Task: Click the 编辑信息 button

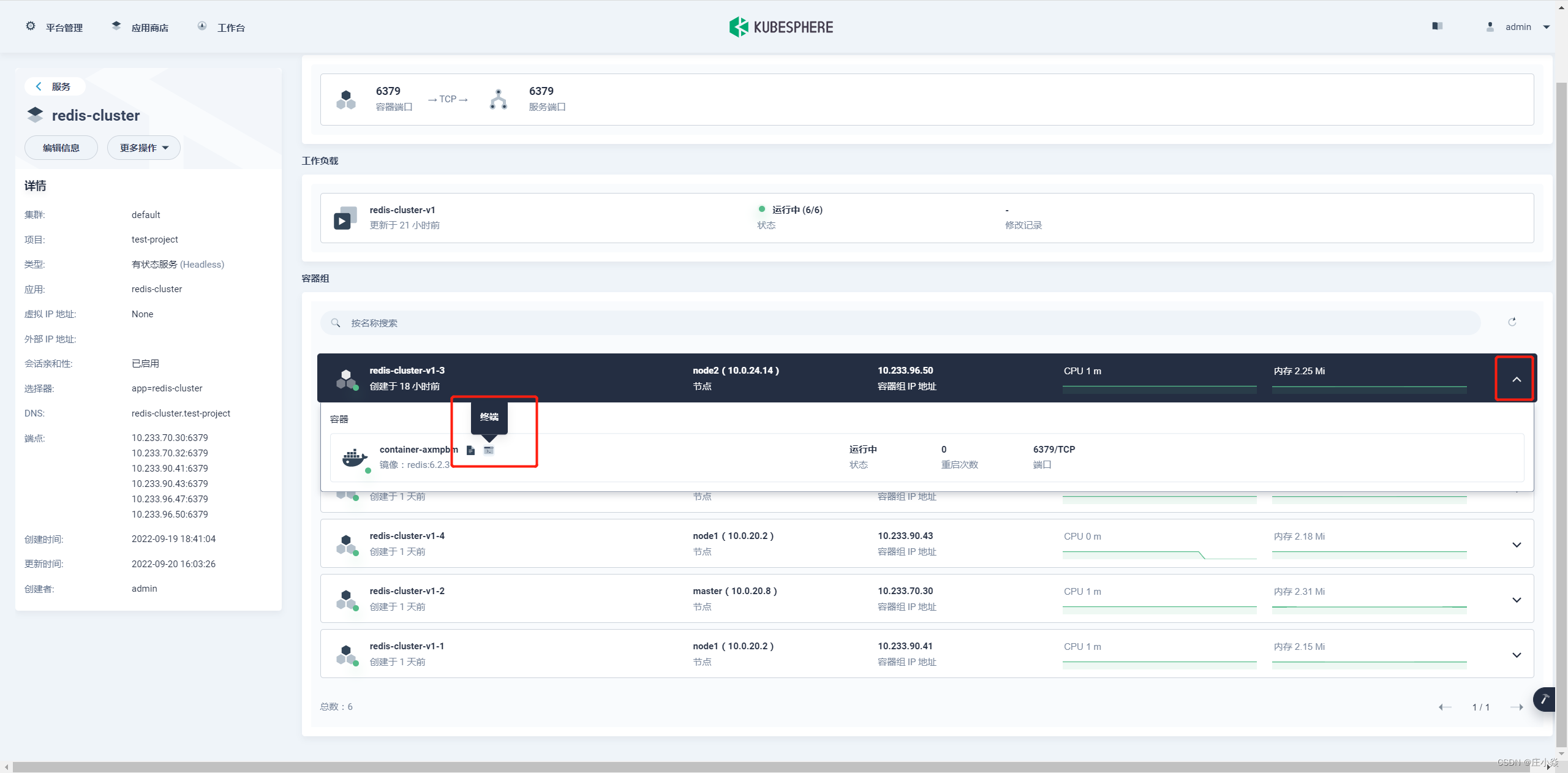Action: (x=61, y=148)
